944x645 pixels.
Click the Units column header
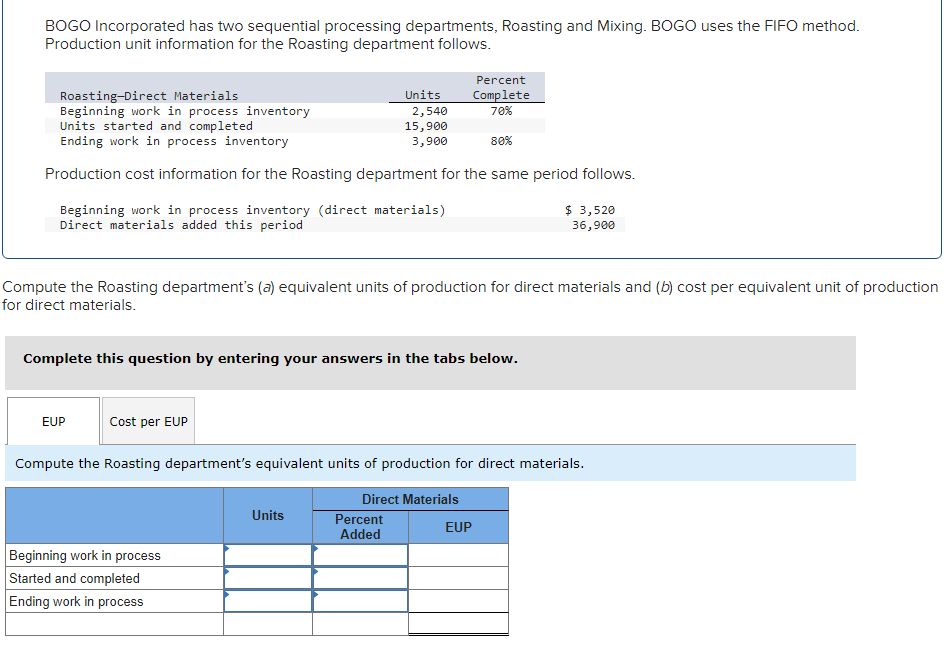coord(267,515)
